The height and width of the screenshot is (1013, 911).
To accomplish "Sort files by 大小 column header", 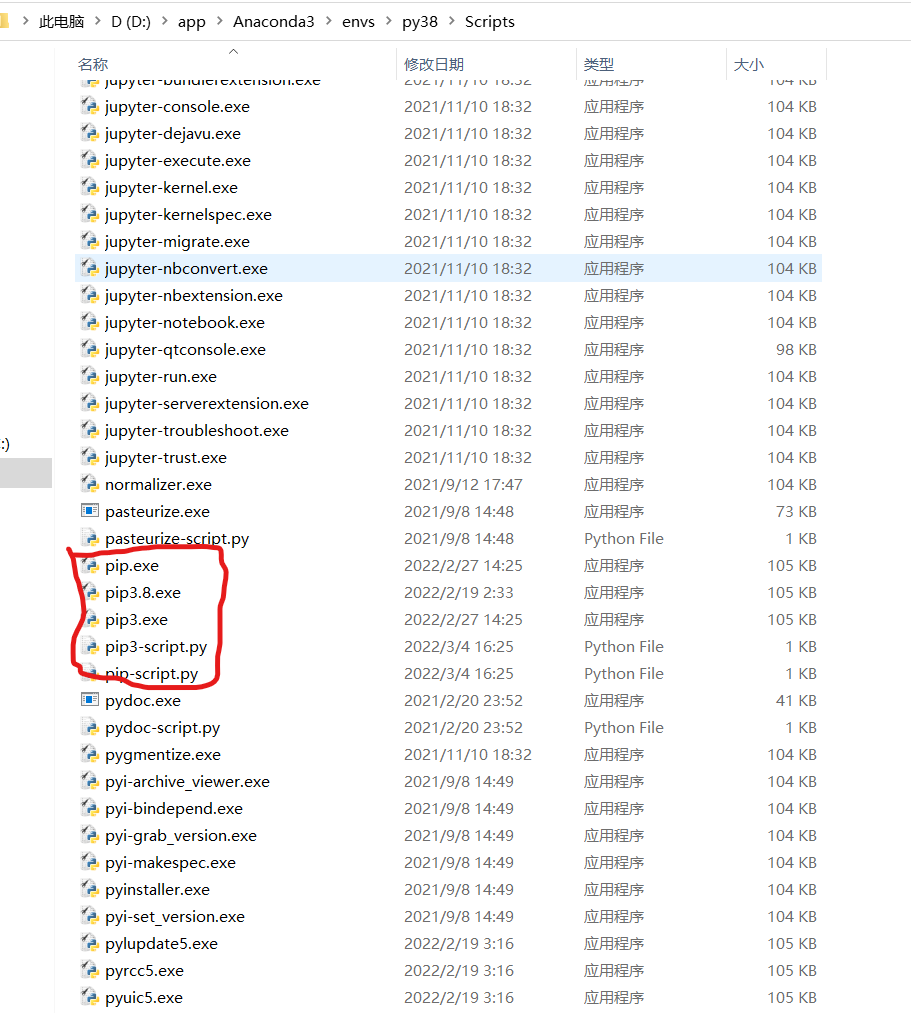I will 749,65.
